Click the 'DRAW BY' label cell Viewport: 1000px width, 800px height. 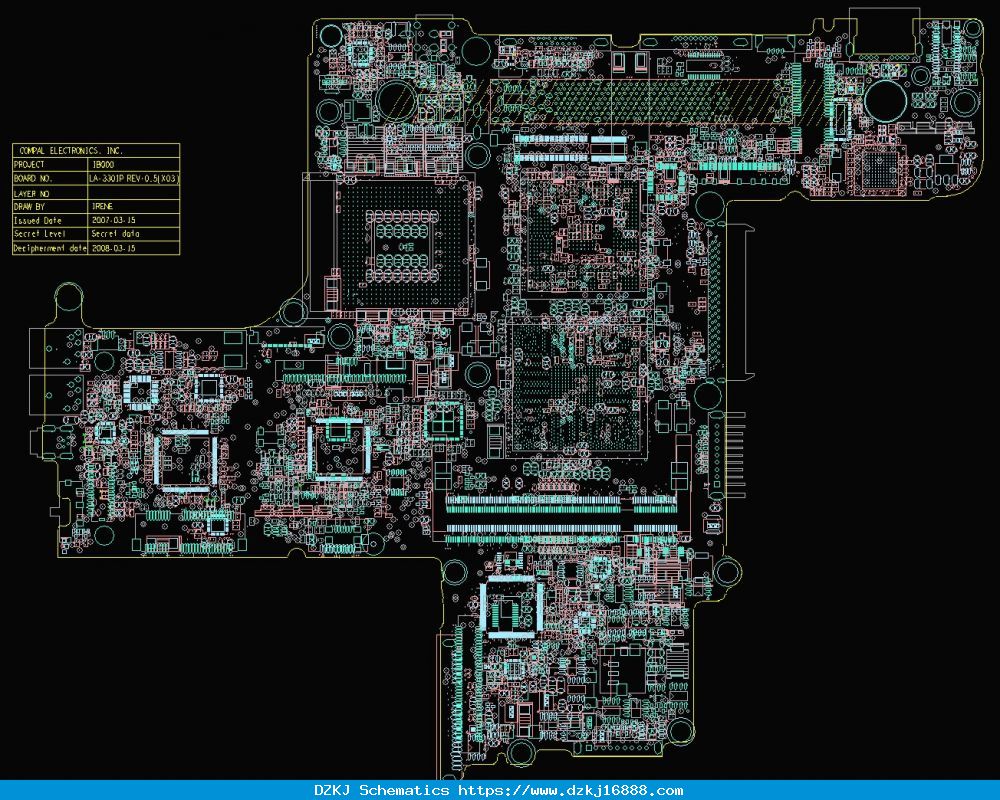pos(50,207)
